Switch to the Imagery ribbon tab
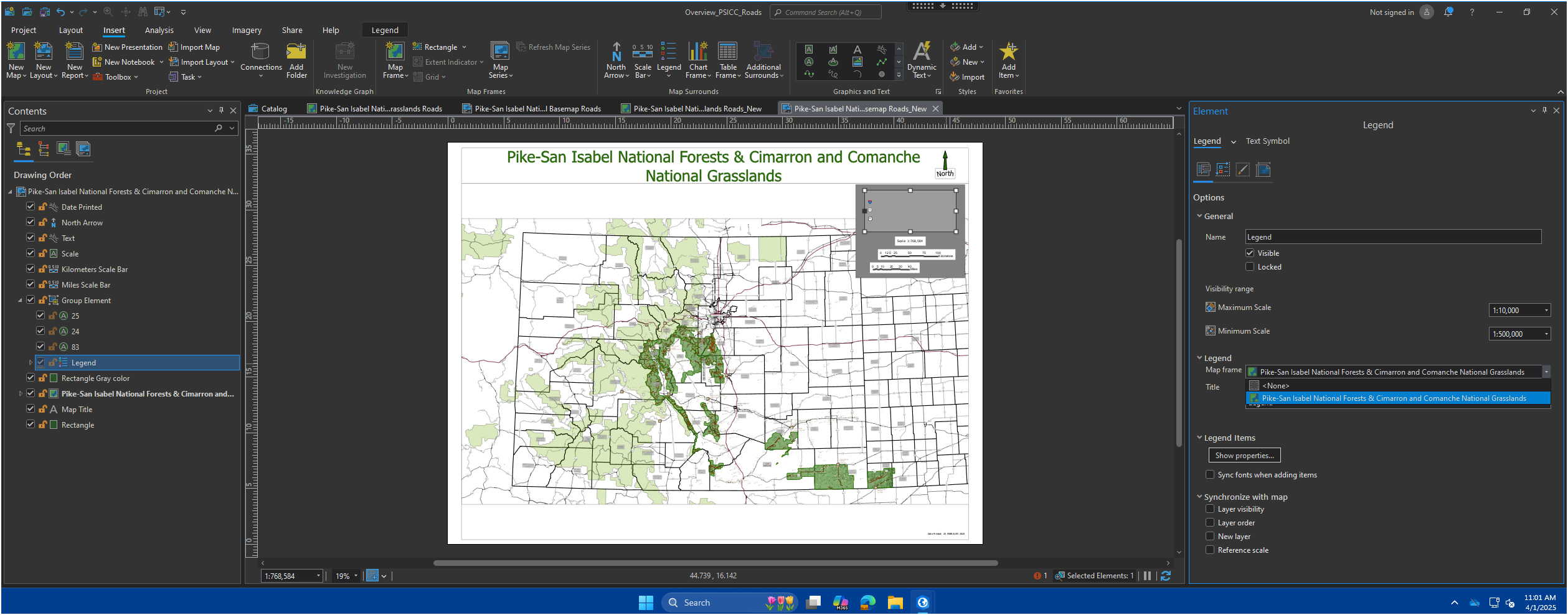 (247, 30)
